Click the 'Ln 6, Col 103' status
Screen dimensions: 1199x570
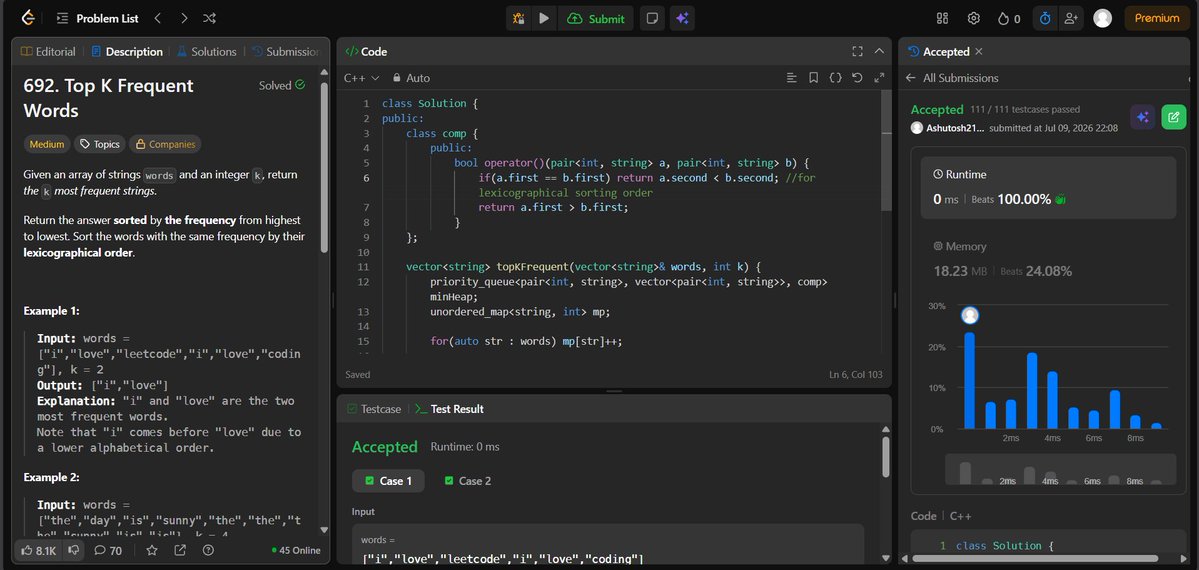tap(856, 375)
